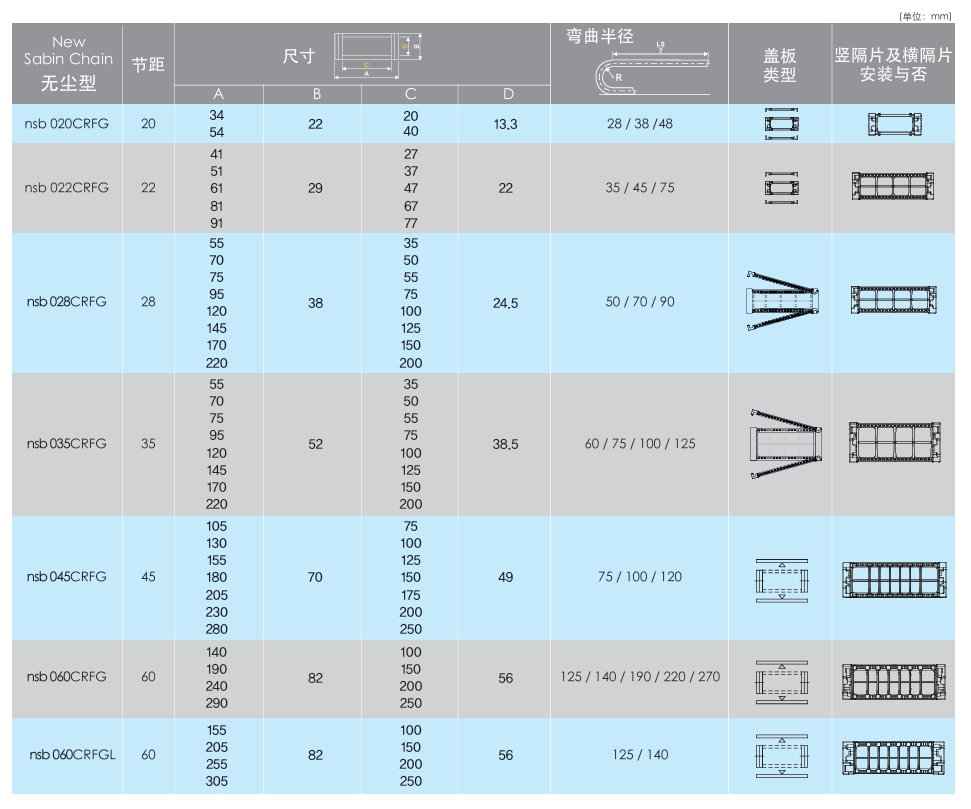Click column header B
Image resolution: width=971 pixels, height=809 pixels.
pyautogui.click(x=316, y=94)
